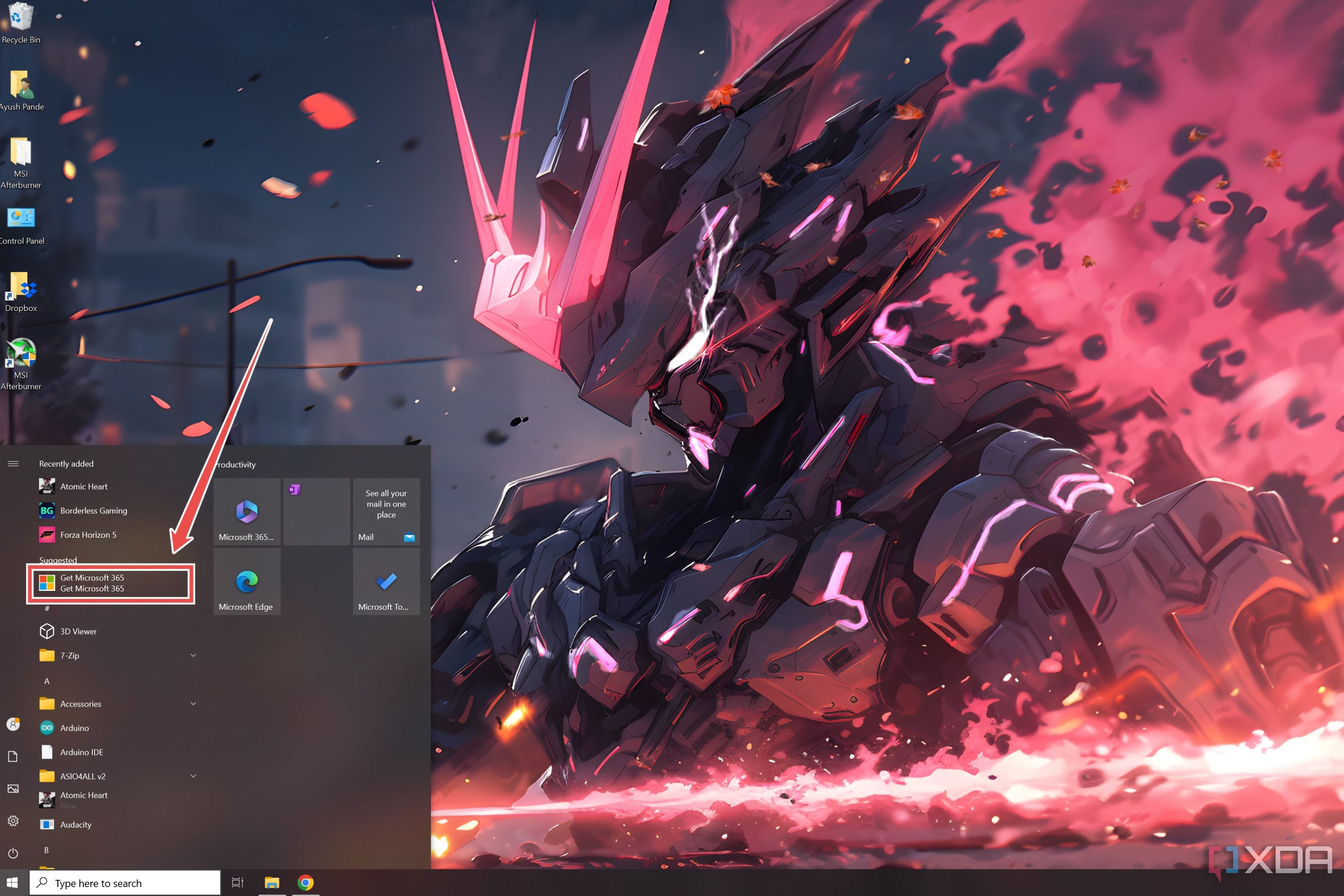The height and width of the screenshot is (896, 1344).
Task: Launch Borderless Gaming from Recently added
Action: click(x=117, y=510)
